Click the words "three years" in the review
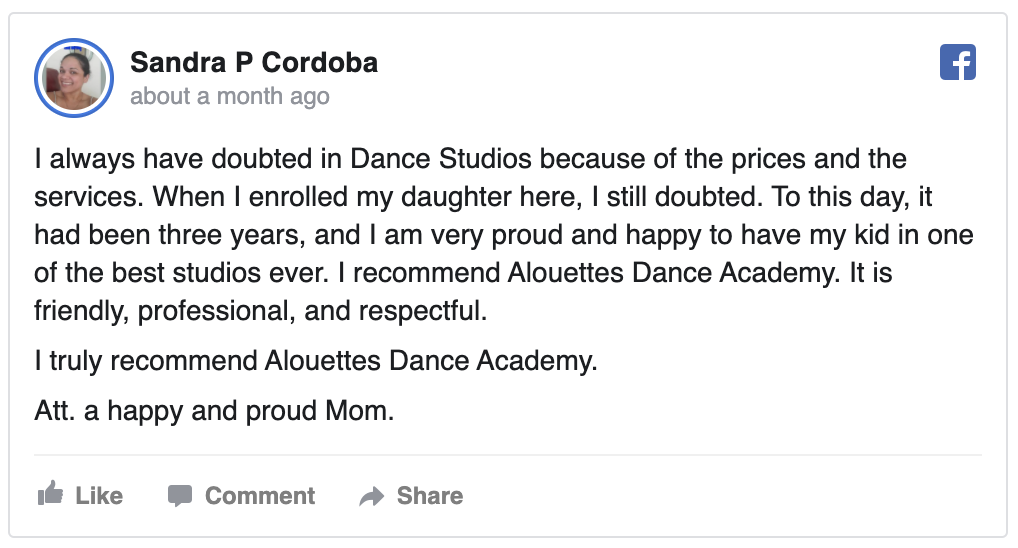This screenshot has width=1018, height=548. 210,235
